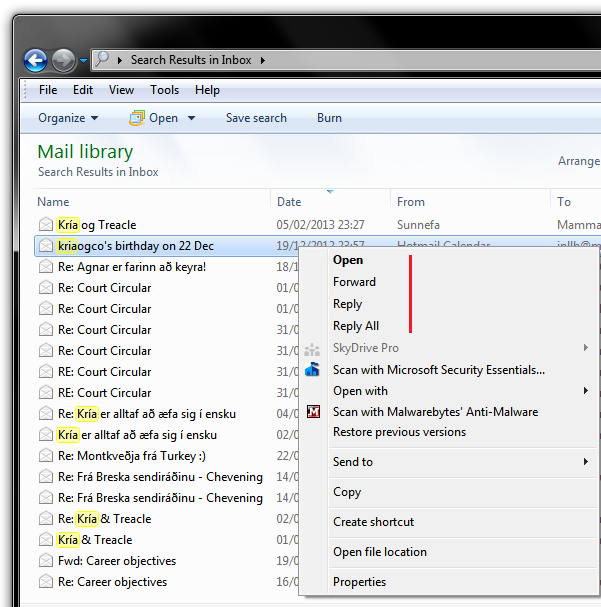Choose Send to in context menu
The width and height of the screenshot is (601, 607).
click(353, 461)
